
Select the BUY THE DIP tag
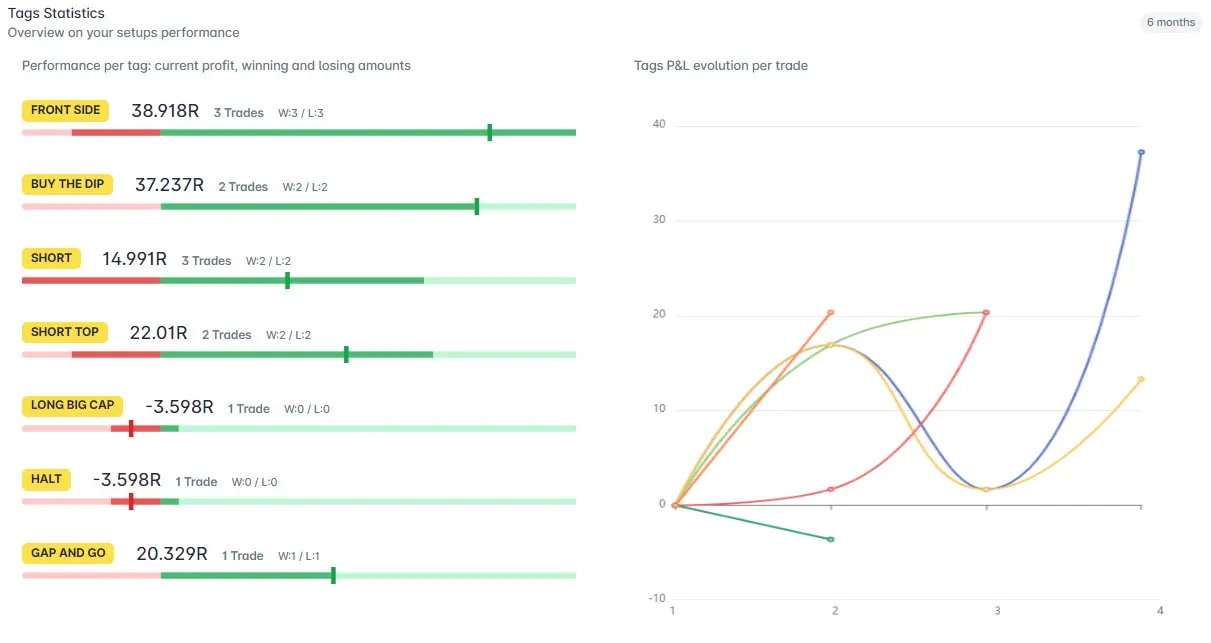[x=67, y=184]
